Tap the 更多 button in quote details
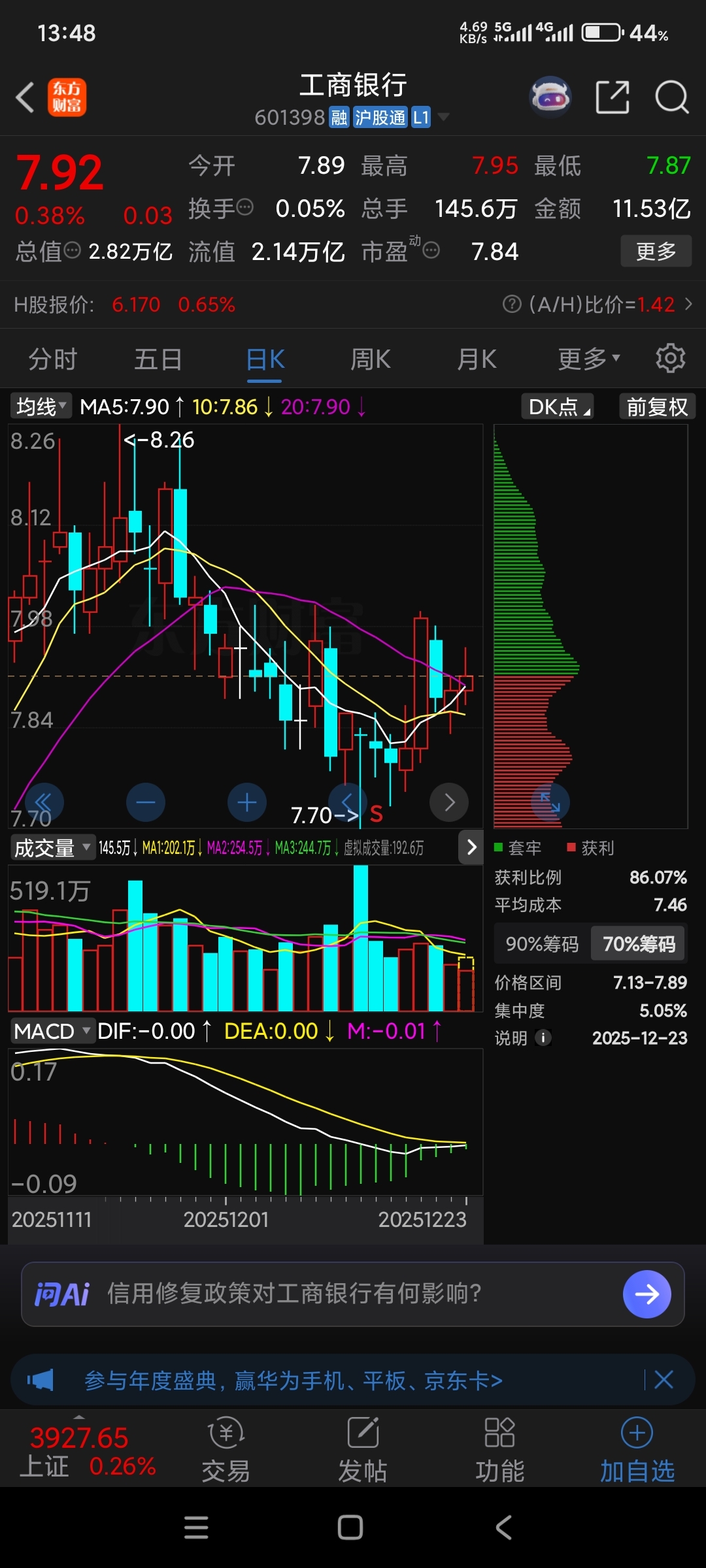This screenshot has width=706, height=1568. coord(656,251)
